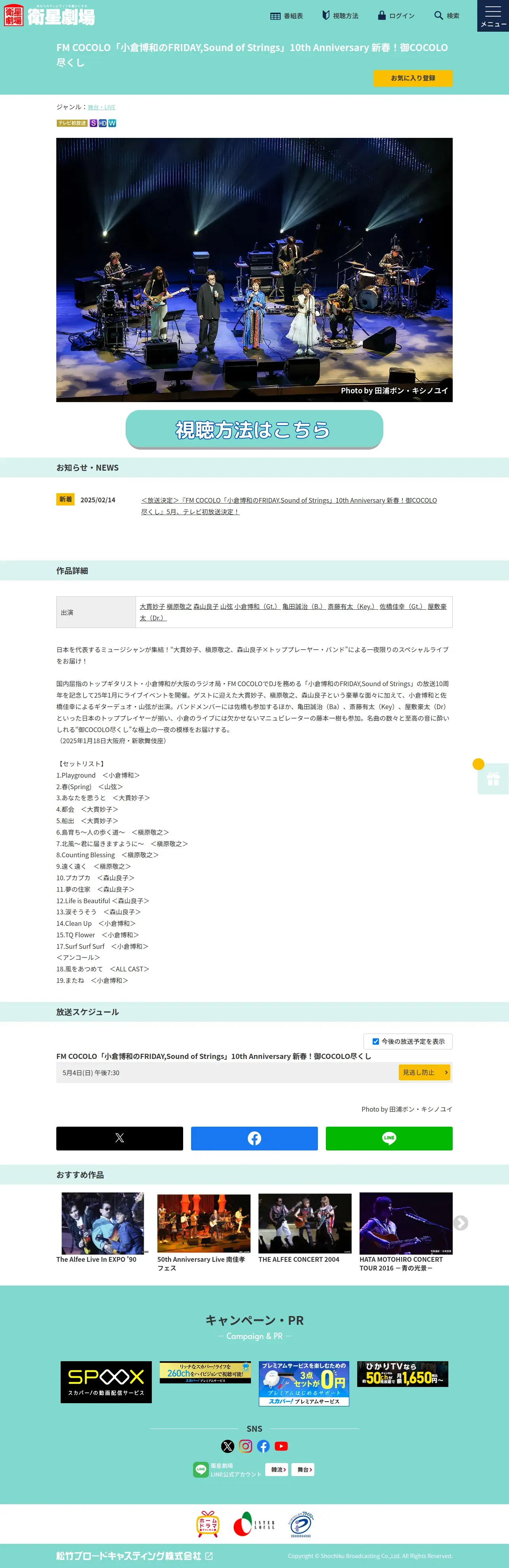Open cast link 大貫妙子

point(152,606)
